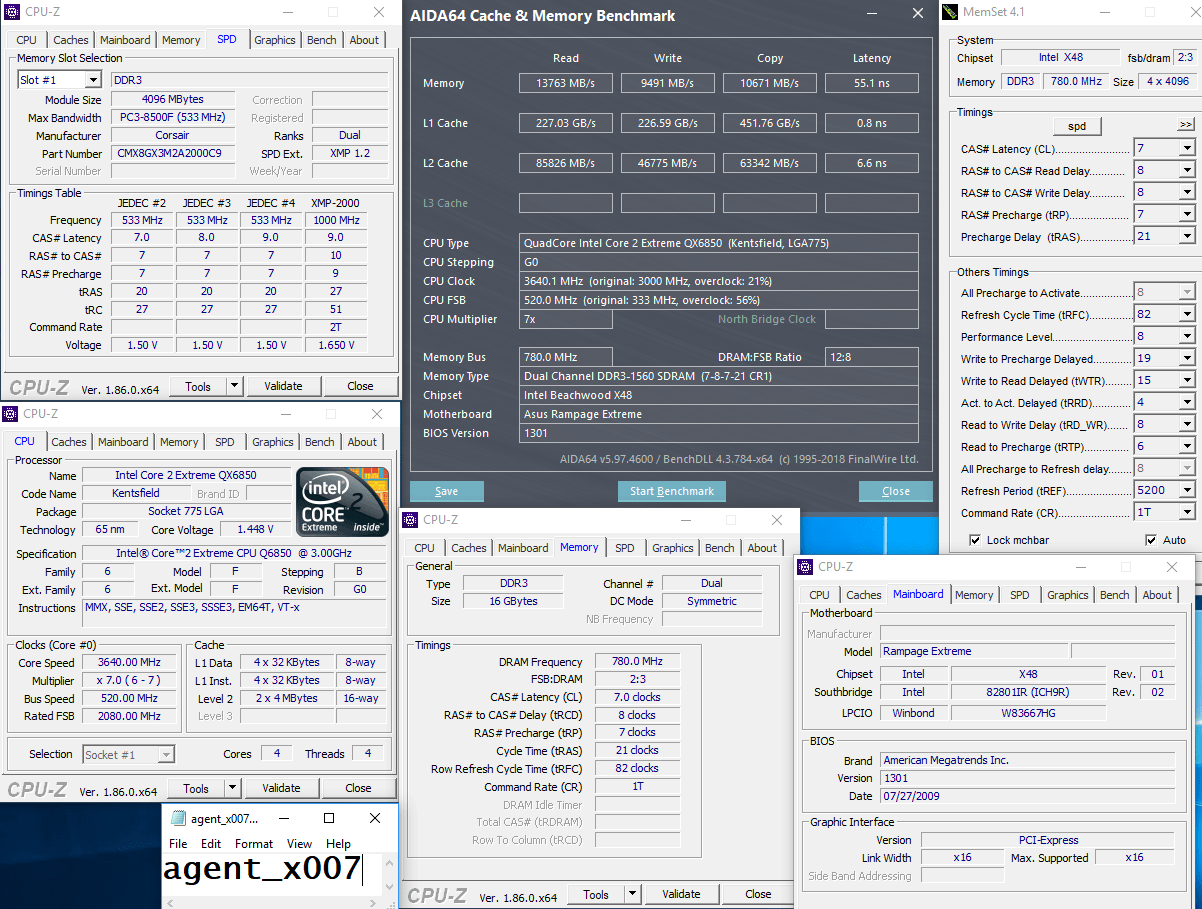Click the >> expand button in MemSet
Viewport: 1202px width, 909px height.
pos(1185,125)
